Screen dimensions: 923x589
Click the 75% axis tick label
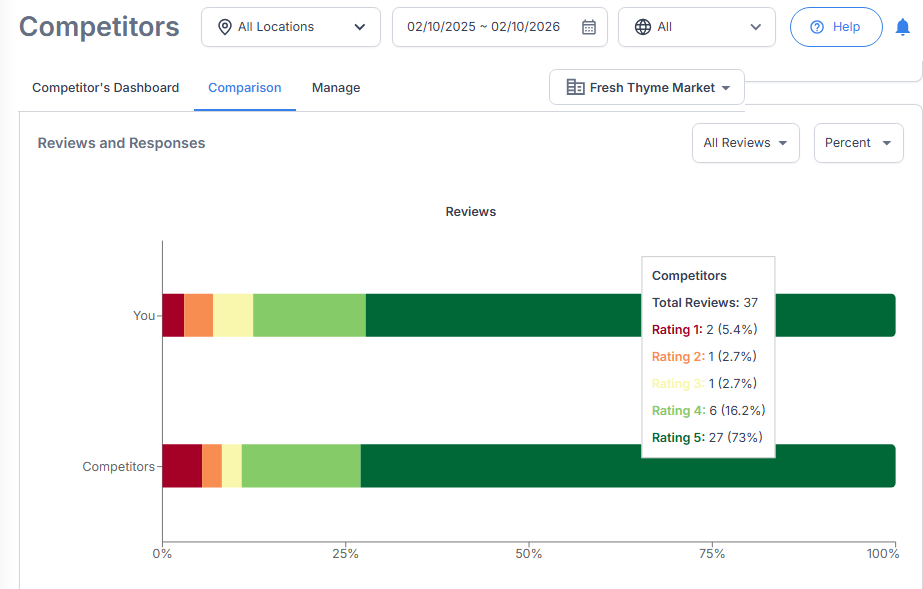click(712, 554)
